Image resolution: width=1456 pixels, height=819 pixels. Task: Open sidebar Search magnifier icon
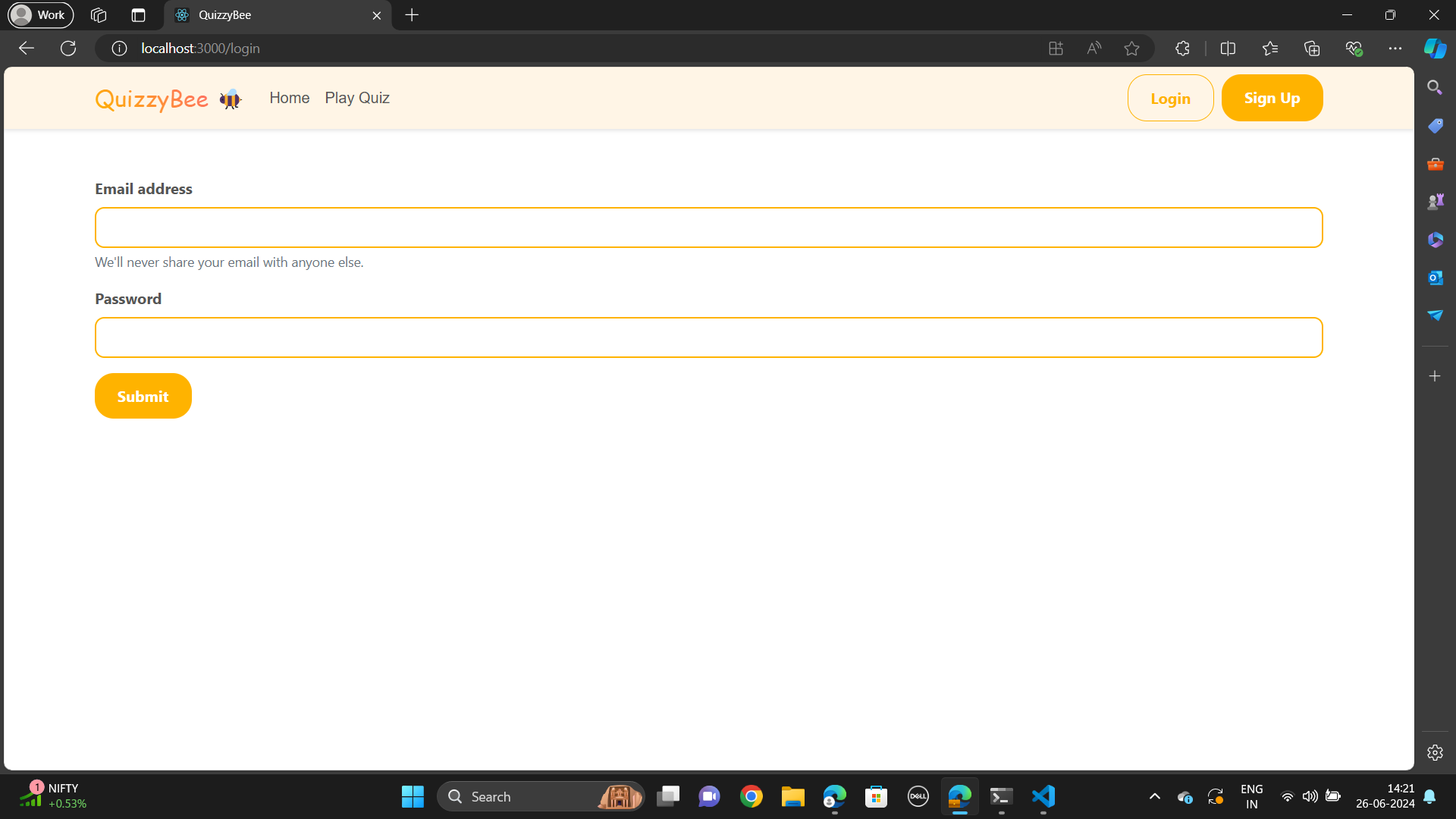pyautogui.click(x=1435, y=88)
